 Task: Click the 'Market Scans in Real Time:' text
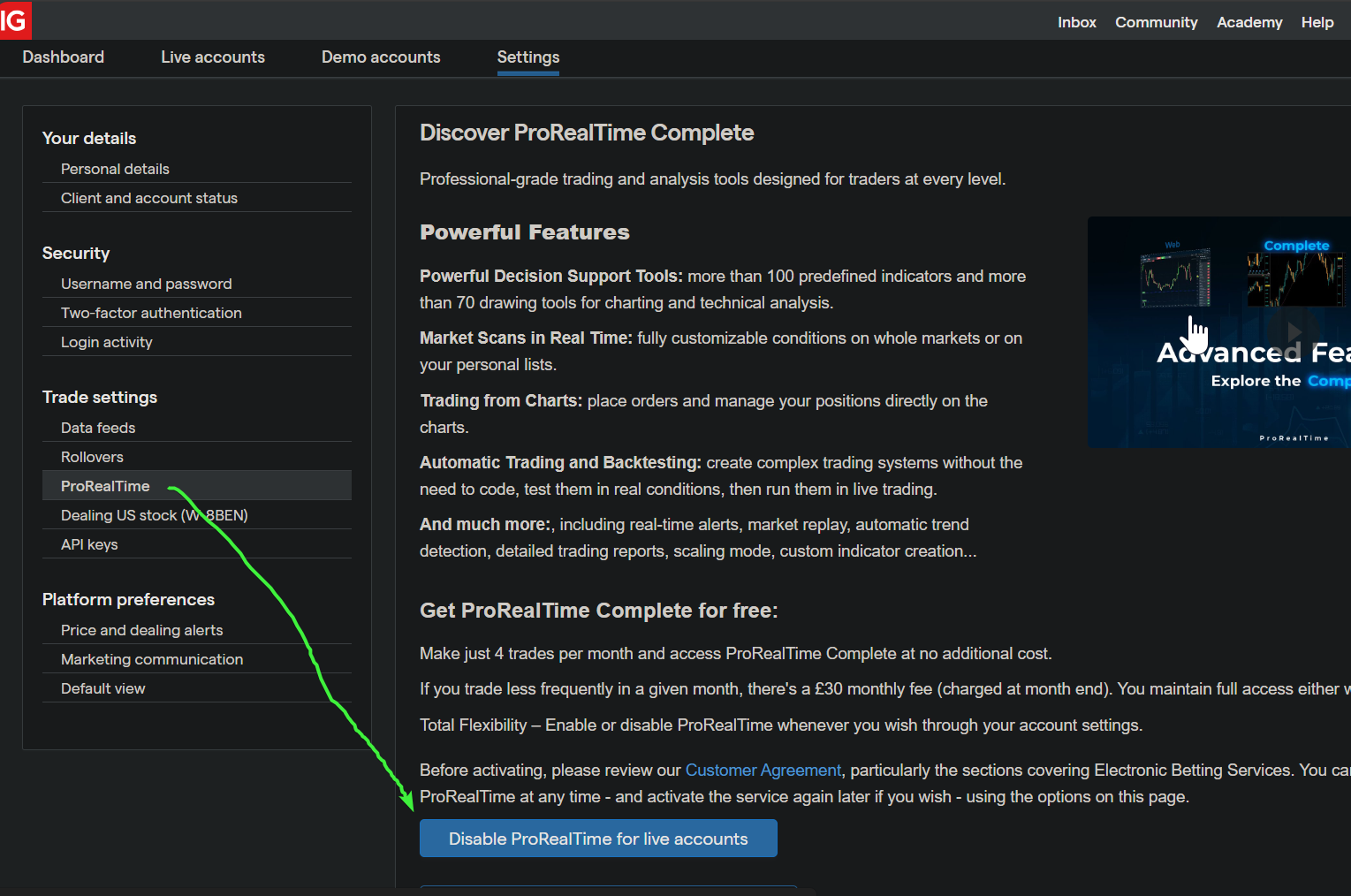(x=526, y=338)
